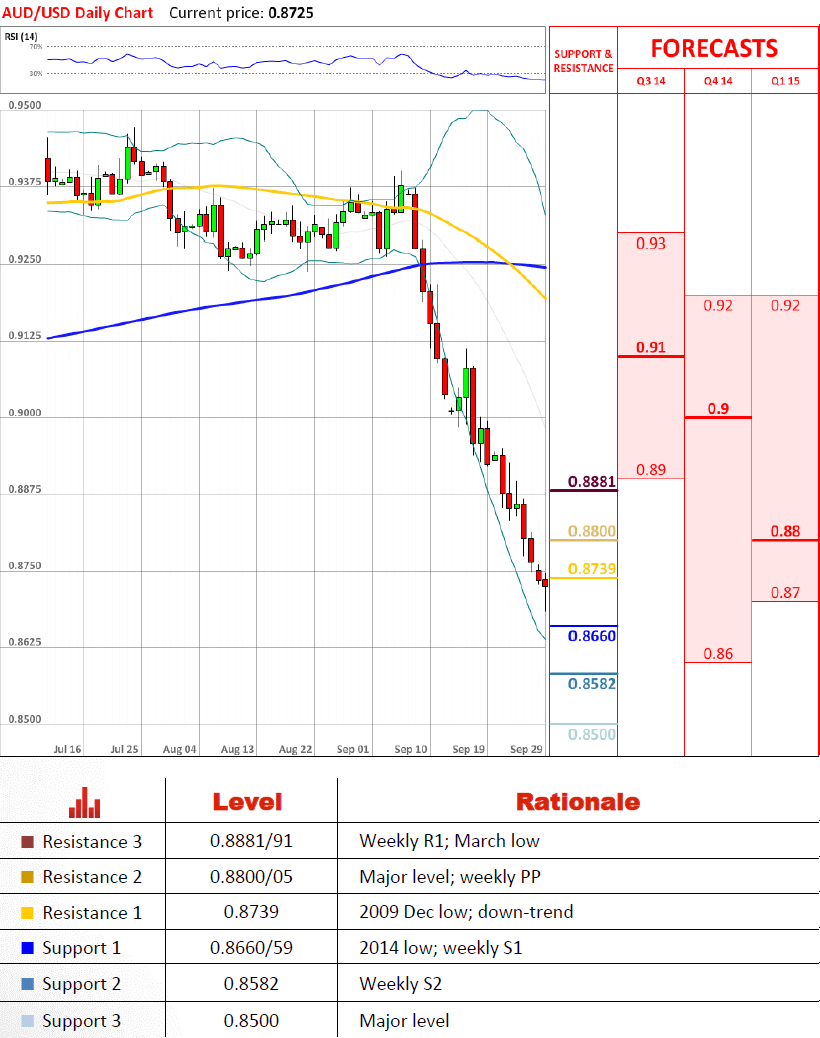Click the 0.8625 price axis label
820x1038 pixels.
point(24,642)
